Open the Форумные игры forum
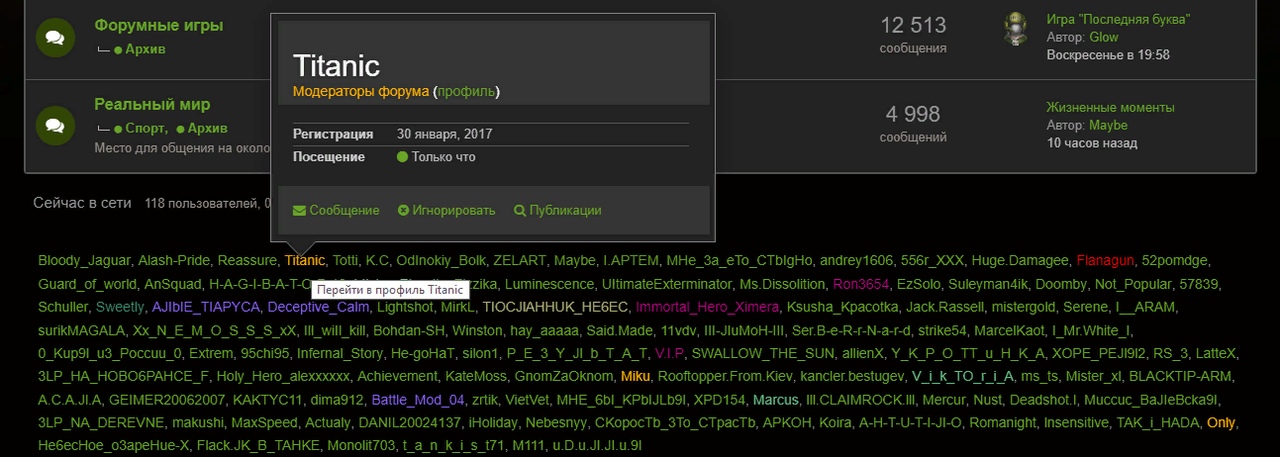 click(159, 25)
